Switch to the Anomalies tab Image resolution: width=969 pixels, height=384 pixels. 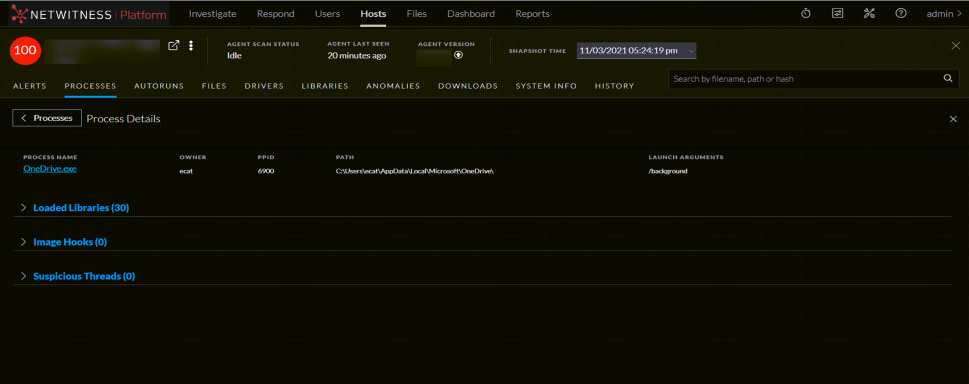(x=393, y=86)
